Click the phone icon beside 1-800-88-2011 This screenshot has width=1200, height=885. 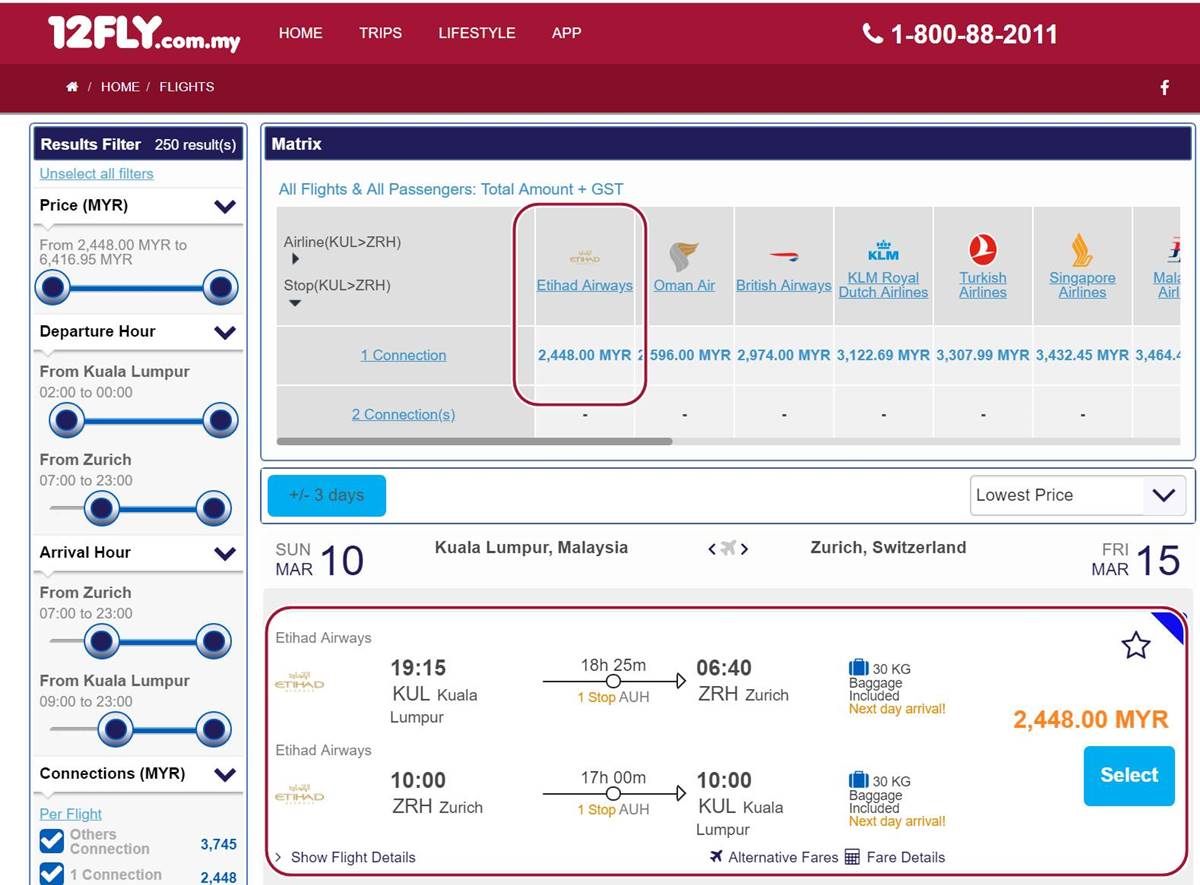[872, 34]
